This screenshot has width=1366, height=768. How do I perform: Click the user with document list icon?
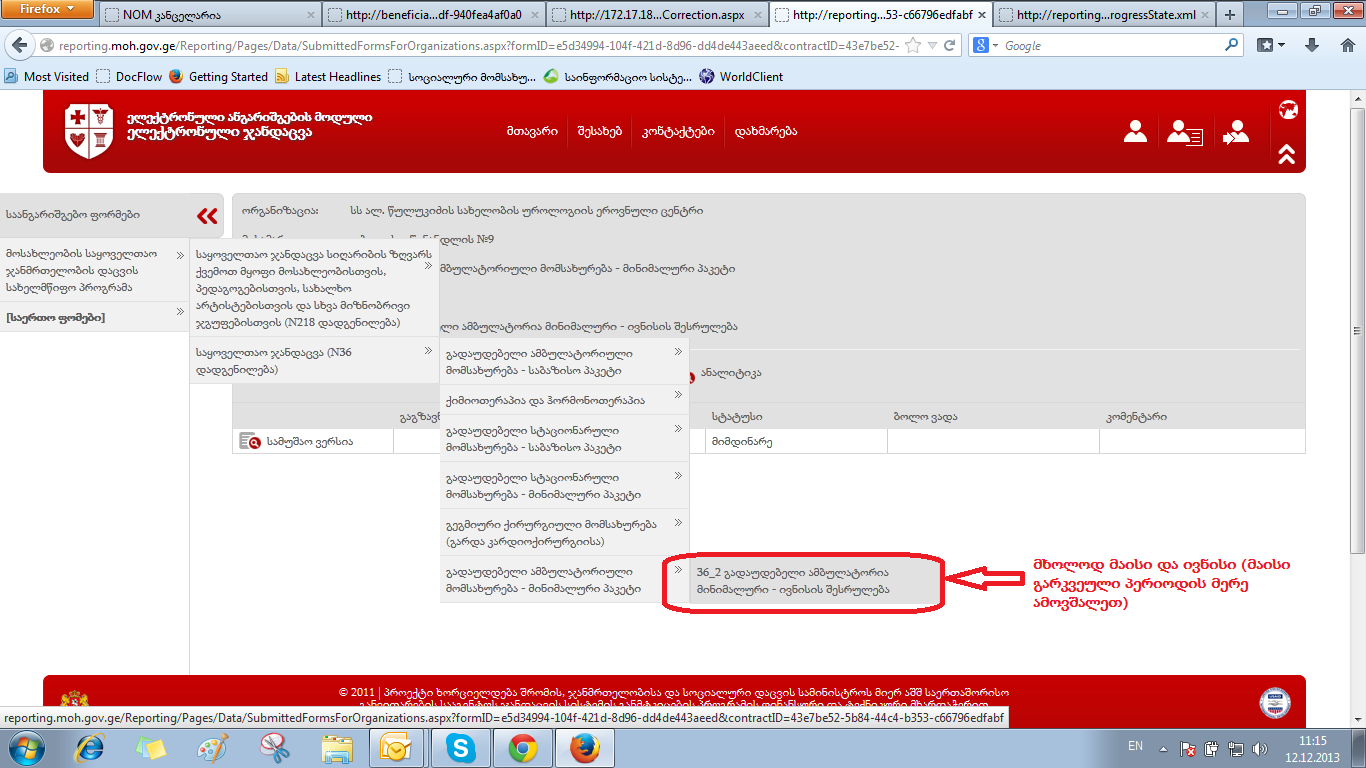1186,132
